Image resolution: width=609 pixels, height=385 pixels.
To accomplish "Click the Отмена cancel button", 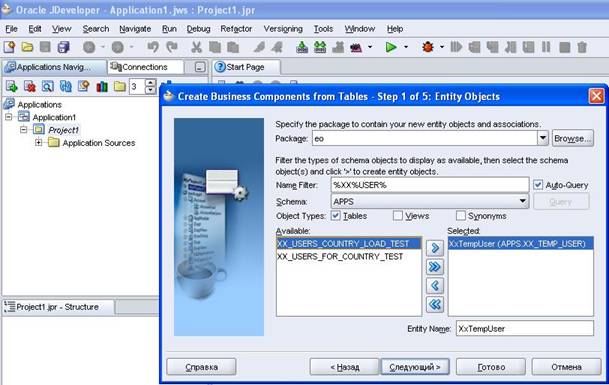I will [x=566, y=367].
